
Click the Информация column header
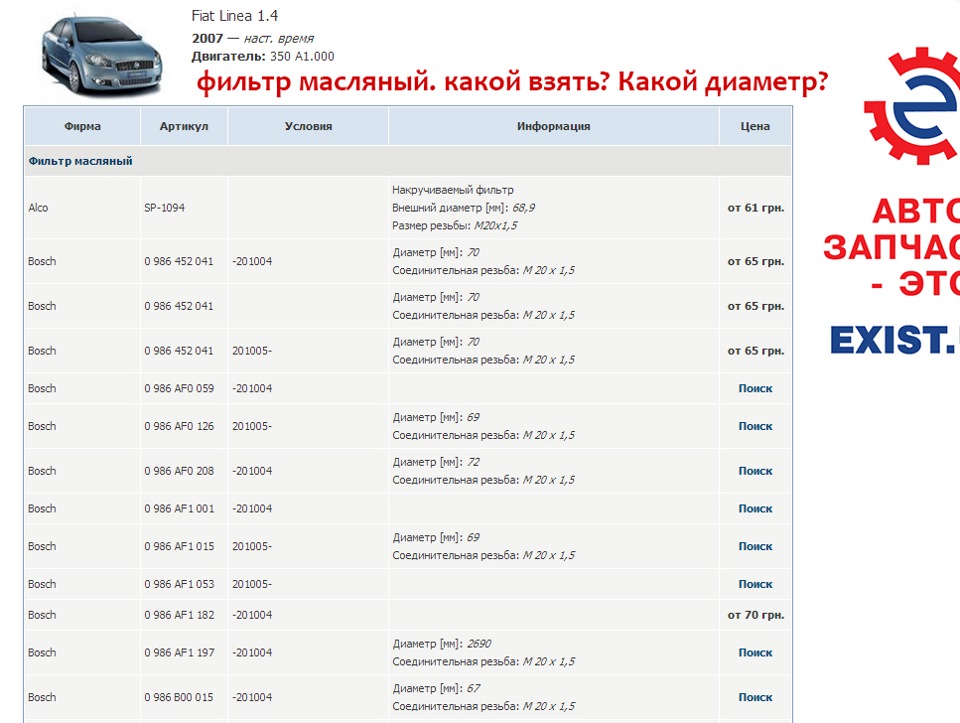point(553,126)
